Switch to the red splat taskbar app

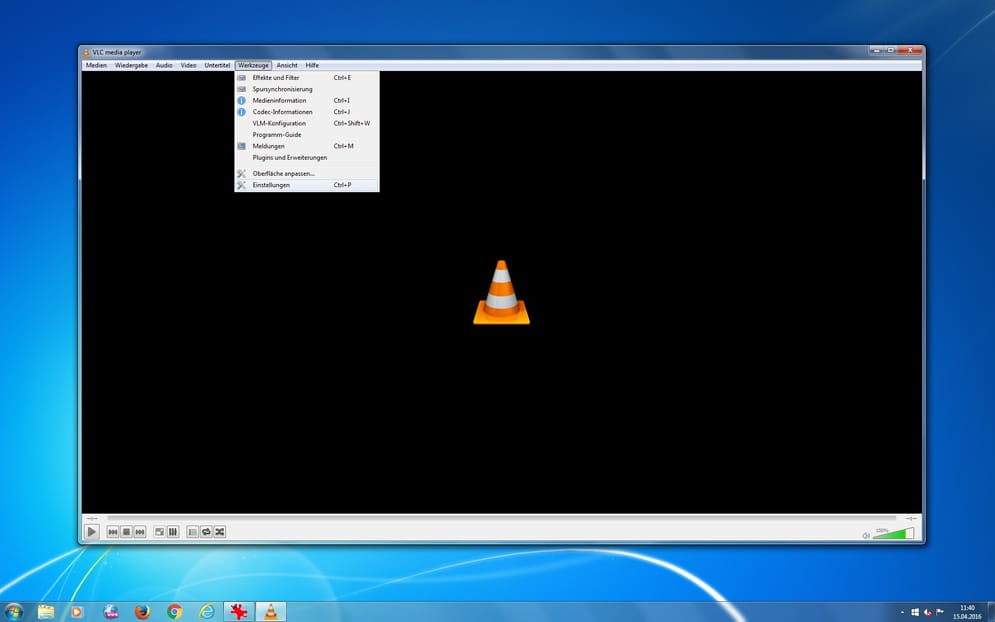click(x=239, y=612)
